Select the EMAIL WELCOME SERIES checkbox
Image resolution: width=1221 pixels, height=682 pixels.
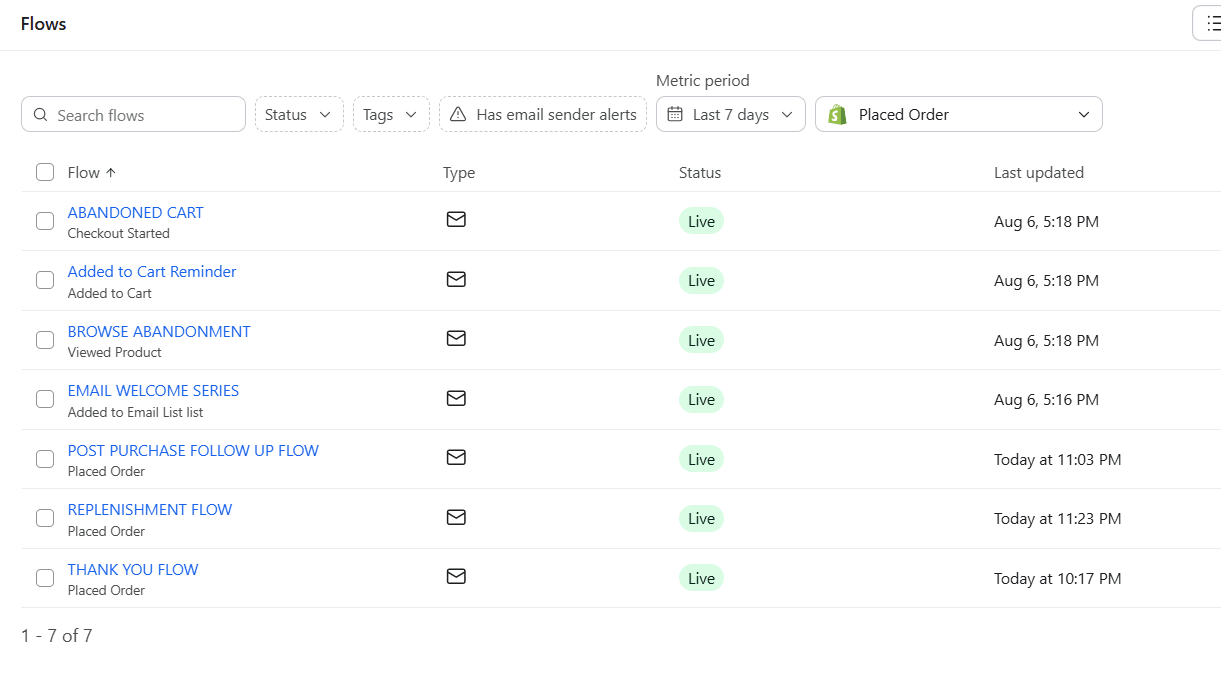pos(45,400)
